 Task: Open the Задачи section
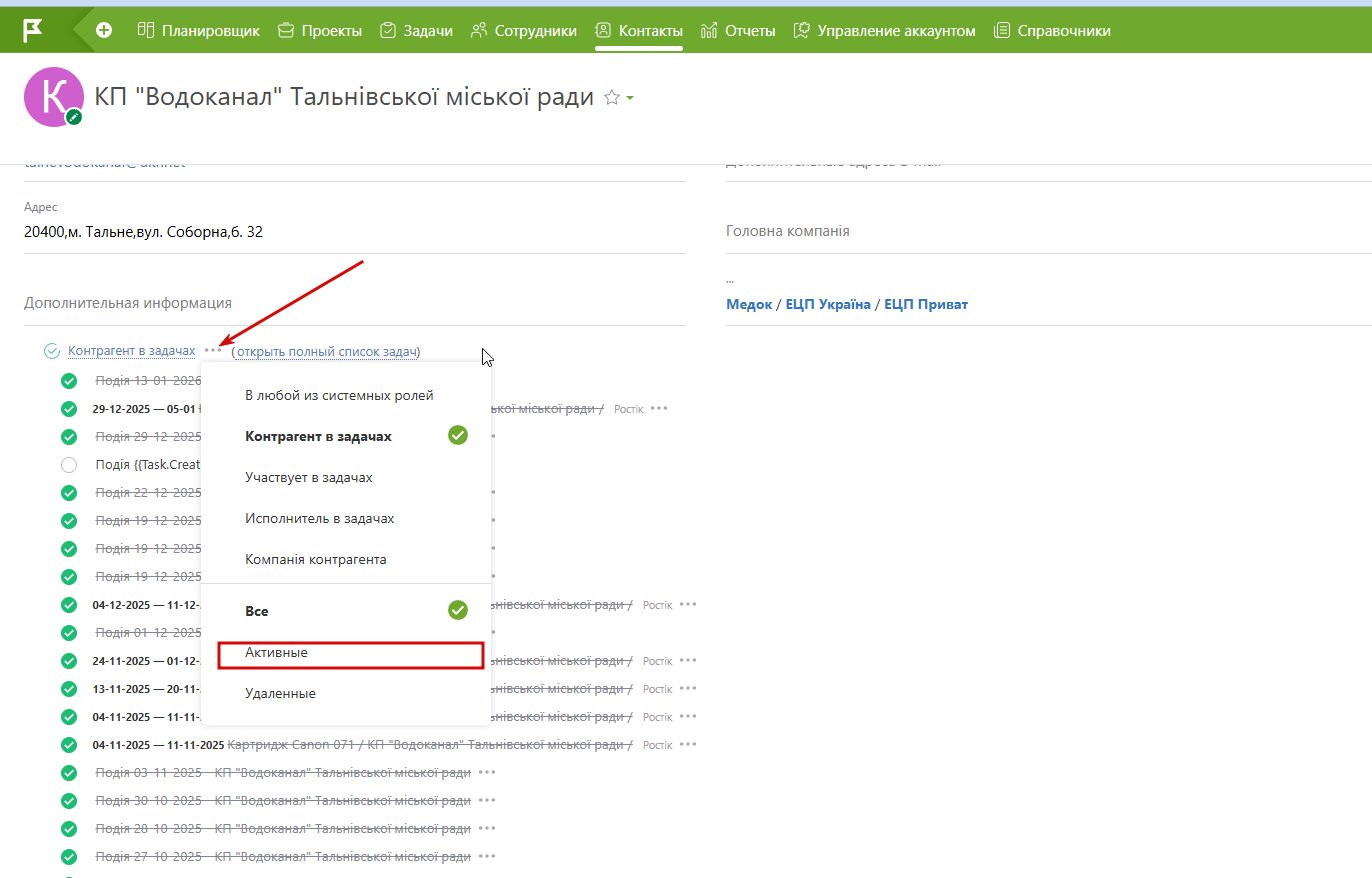coord(416,31)
